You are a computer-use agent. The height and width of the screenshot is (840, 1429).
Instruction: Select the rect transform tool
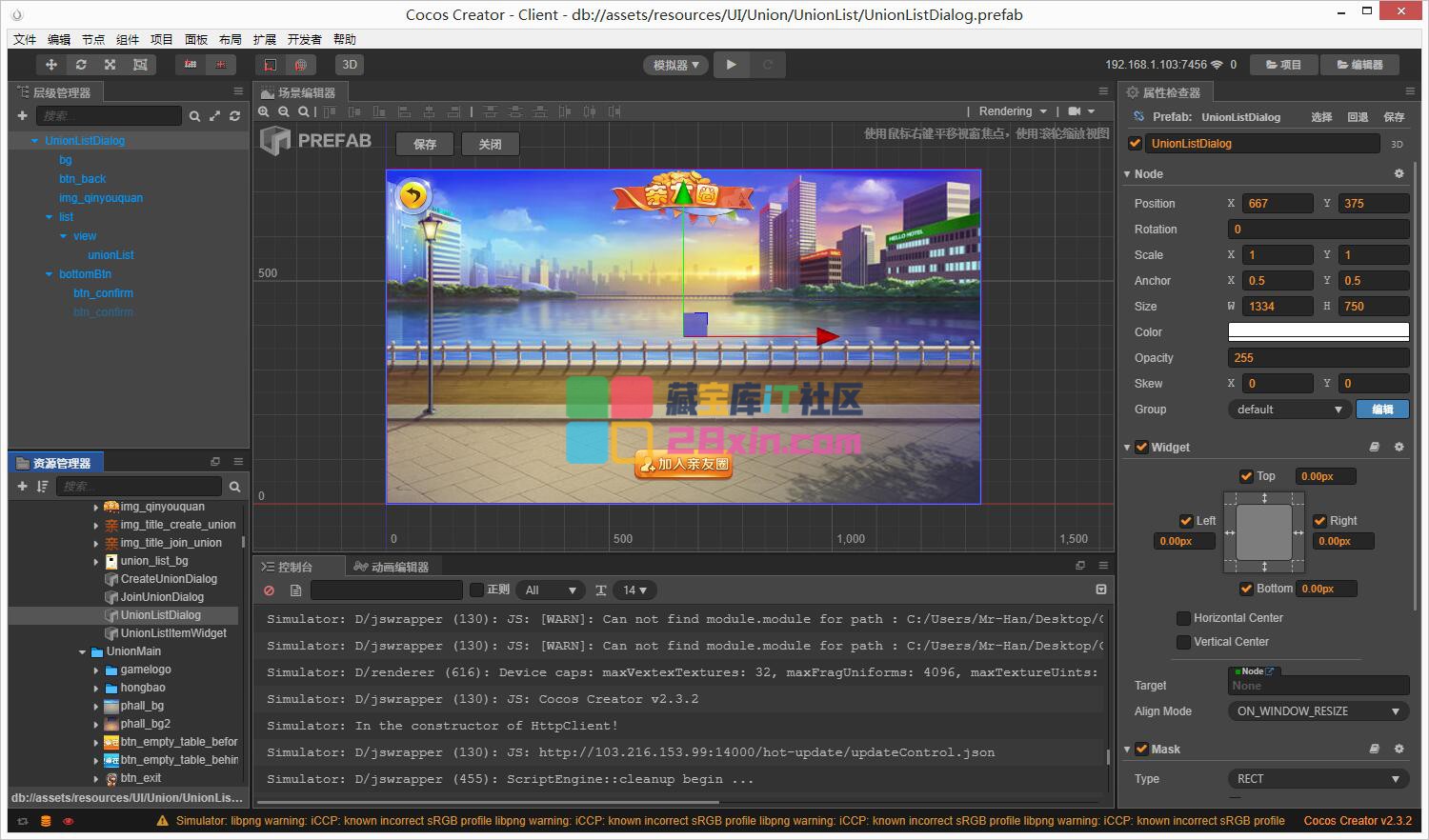(140, 65)
